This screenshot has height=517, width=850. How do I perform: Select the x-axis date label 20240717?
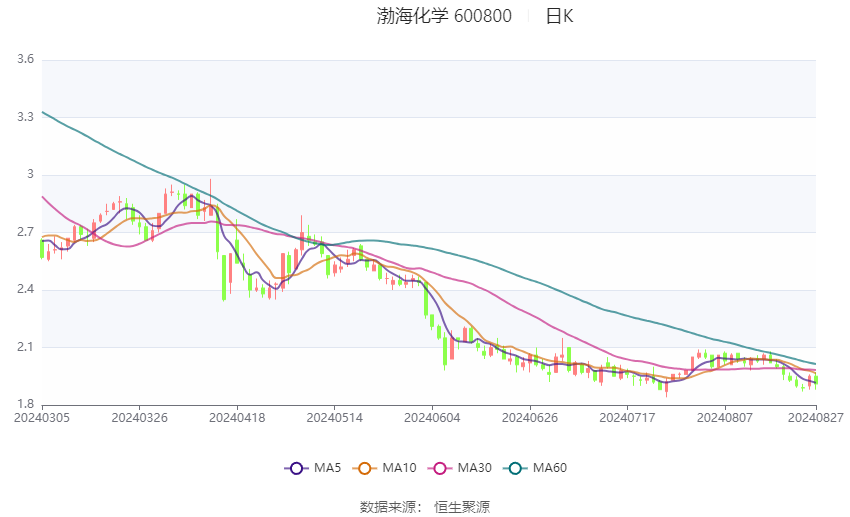pos(627,418)
